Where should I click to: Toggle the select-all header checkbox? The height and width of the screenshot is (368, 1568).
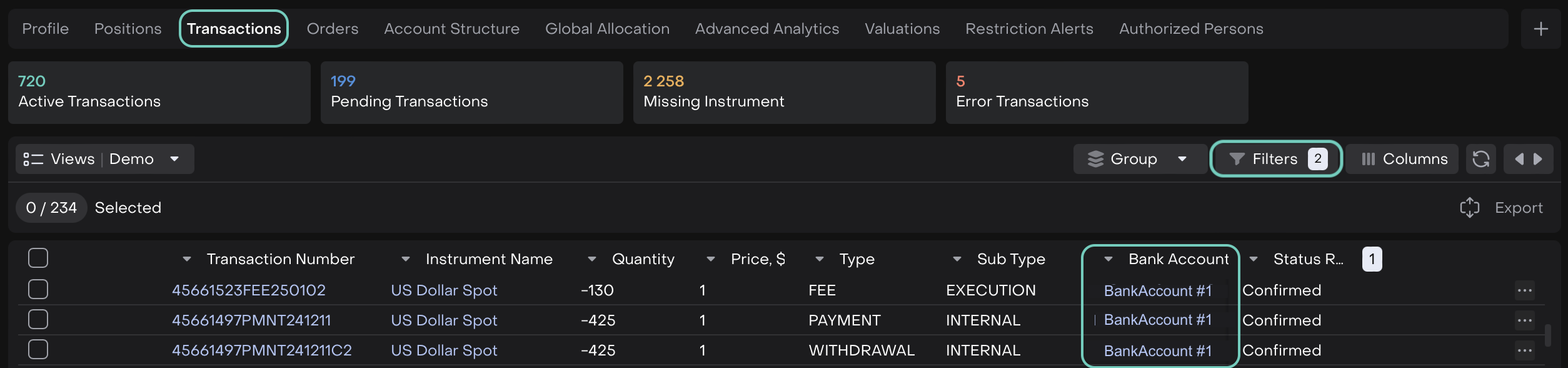38,258
